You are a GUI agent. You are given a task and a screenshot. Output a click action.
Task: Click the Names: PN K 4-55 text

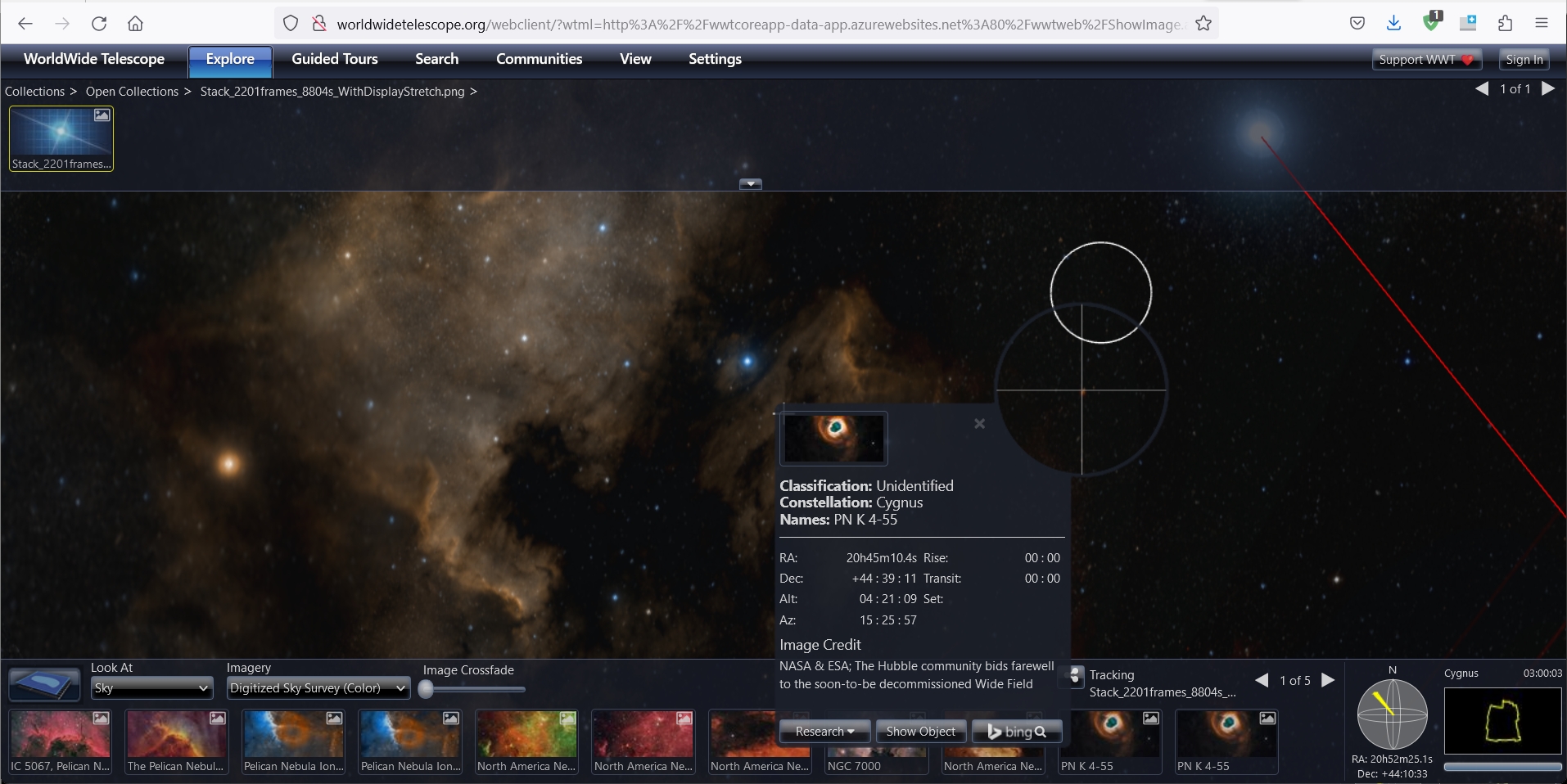point(838,520)
